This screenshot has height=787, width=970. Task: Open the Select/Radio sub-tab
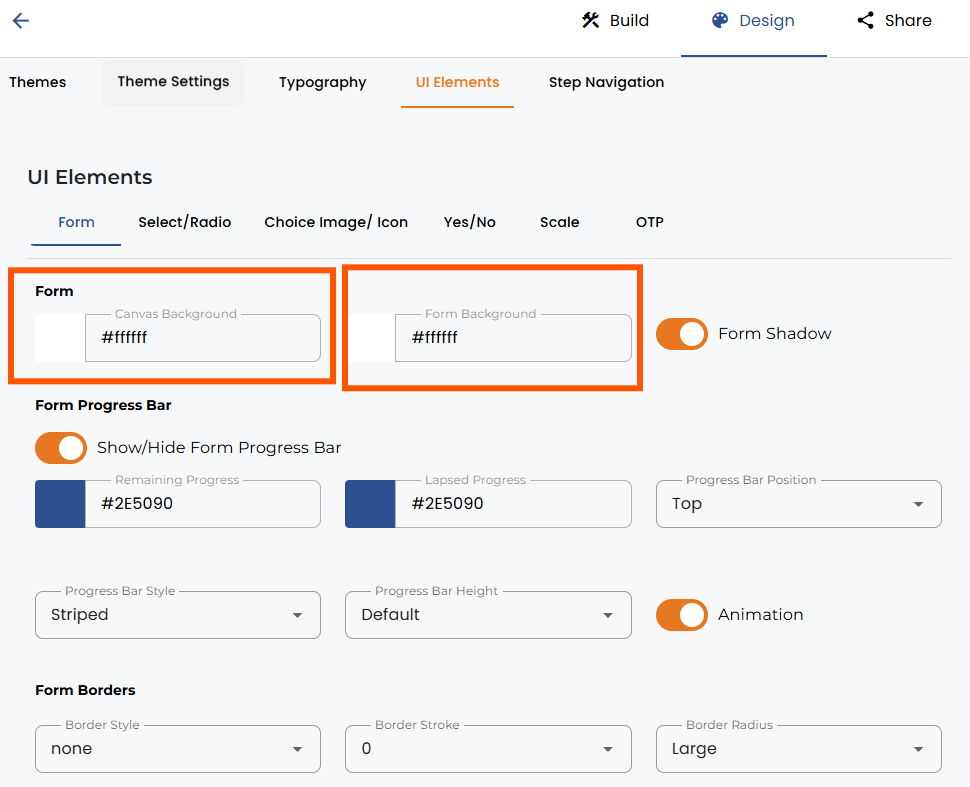[x=184, y=222]
